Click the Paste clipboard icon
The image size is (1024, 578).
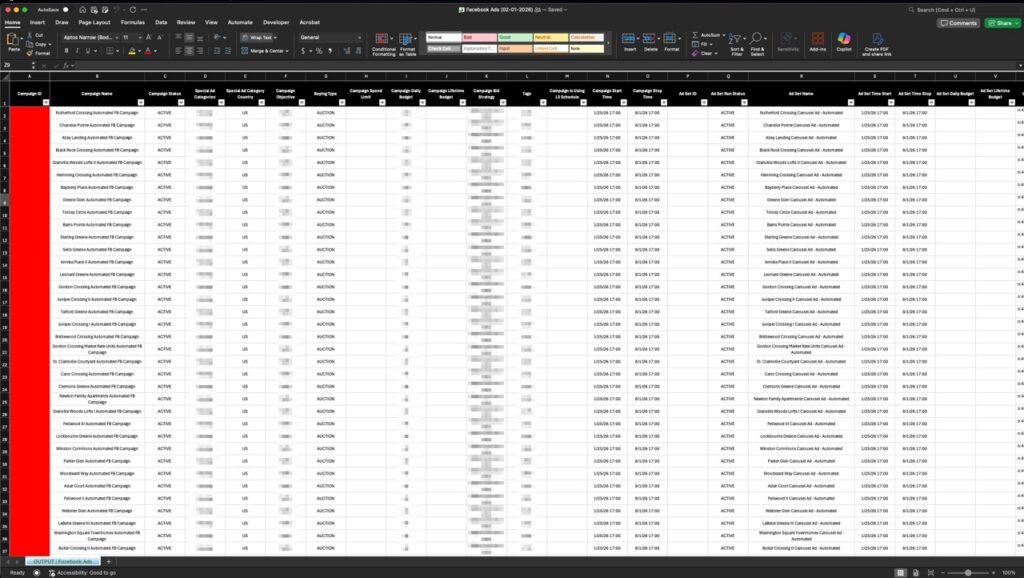[14, 41]
